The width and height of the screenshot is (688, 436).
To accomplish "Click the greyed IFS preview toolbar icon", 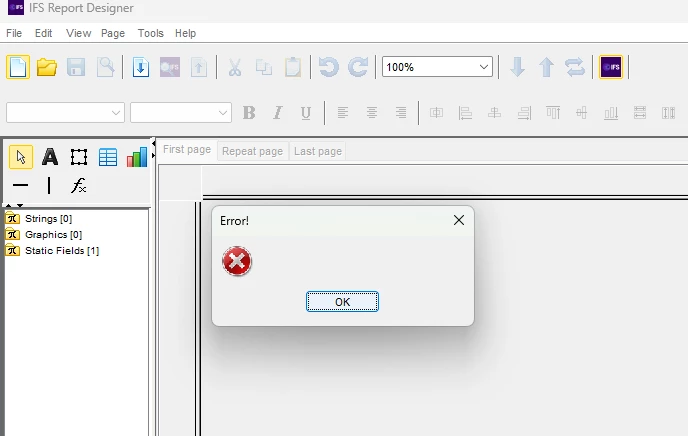I will point(170,67).
